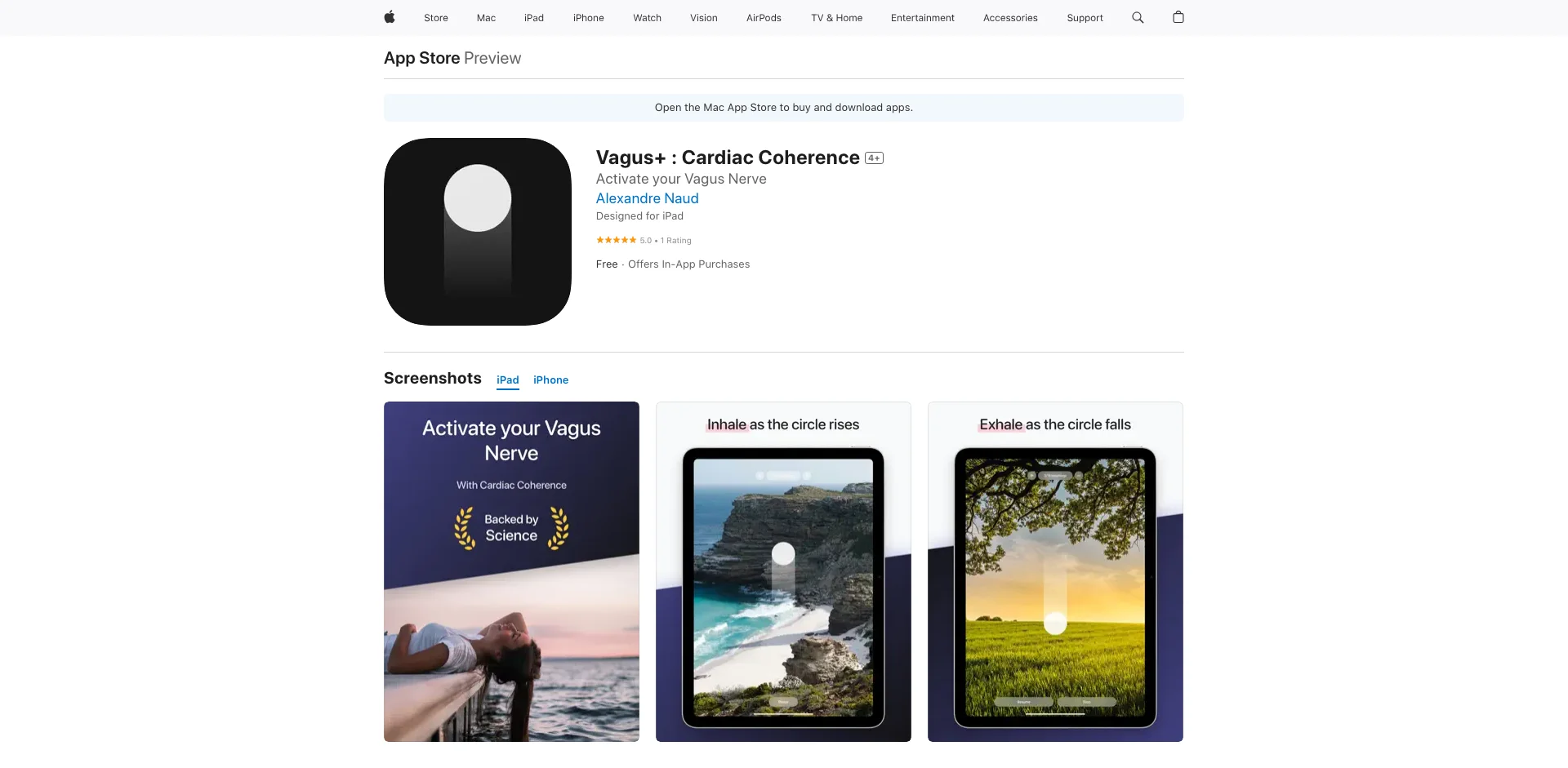Click the Apple logo icon

click(x=390, y=17)
